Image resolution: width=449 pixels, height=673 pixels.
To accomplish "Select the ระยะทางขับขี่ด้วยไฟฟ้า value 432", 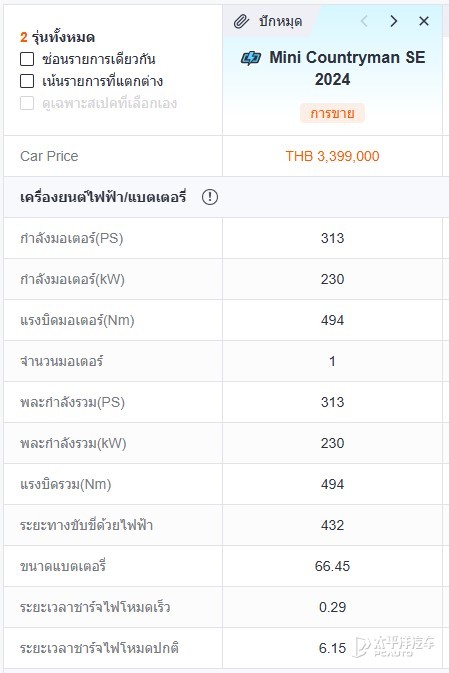I will click(332, 525).
